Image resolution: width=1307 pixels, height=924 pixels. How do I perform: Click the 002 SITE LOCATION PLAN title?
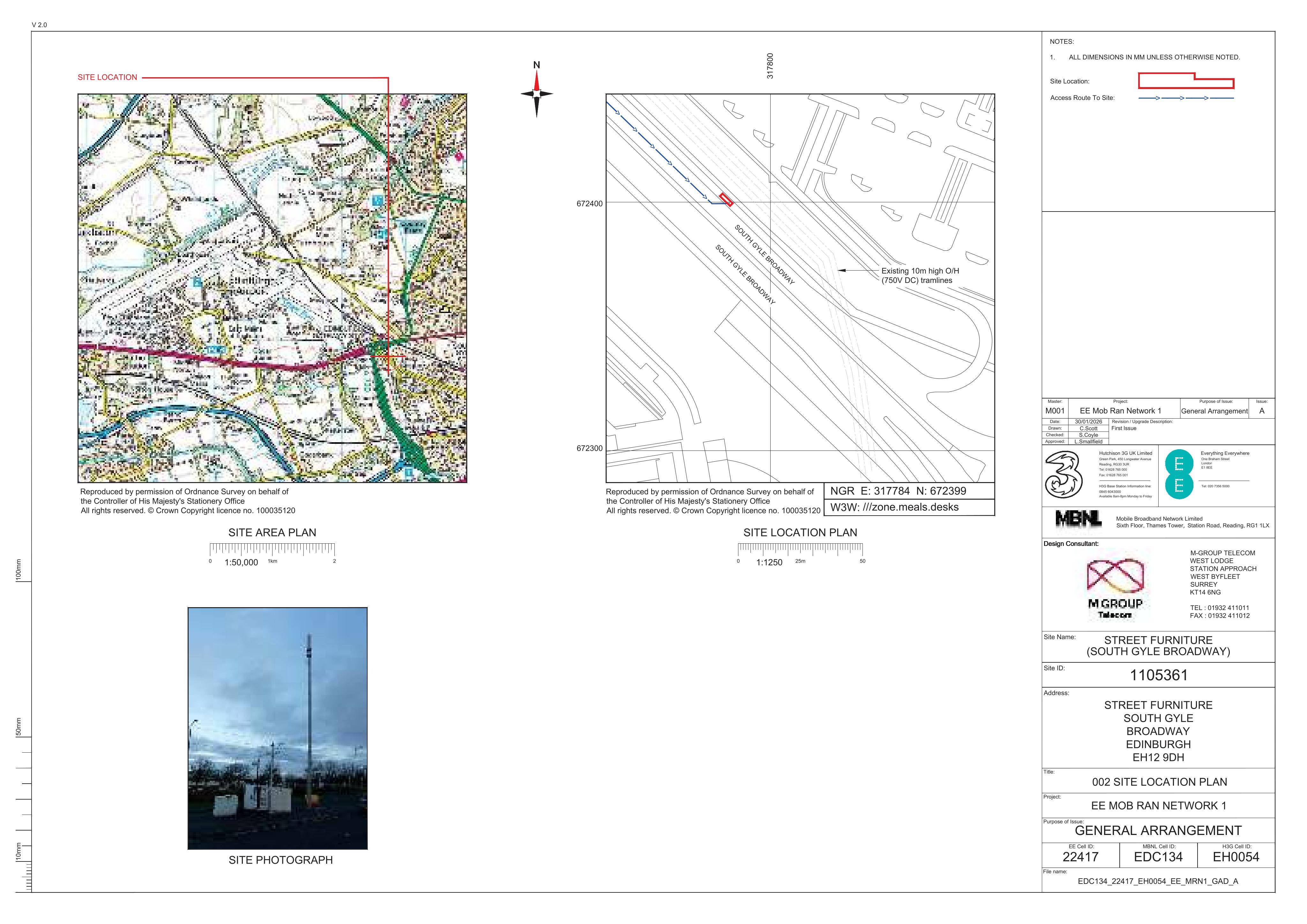pos(1159,782)
